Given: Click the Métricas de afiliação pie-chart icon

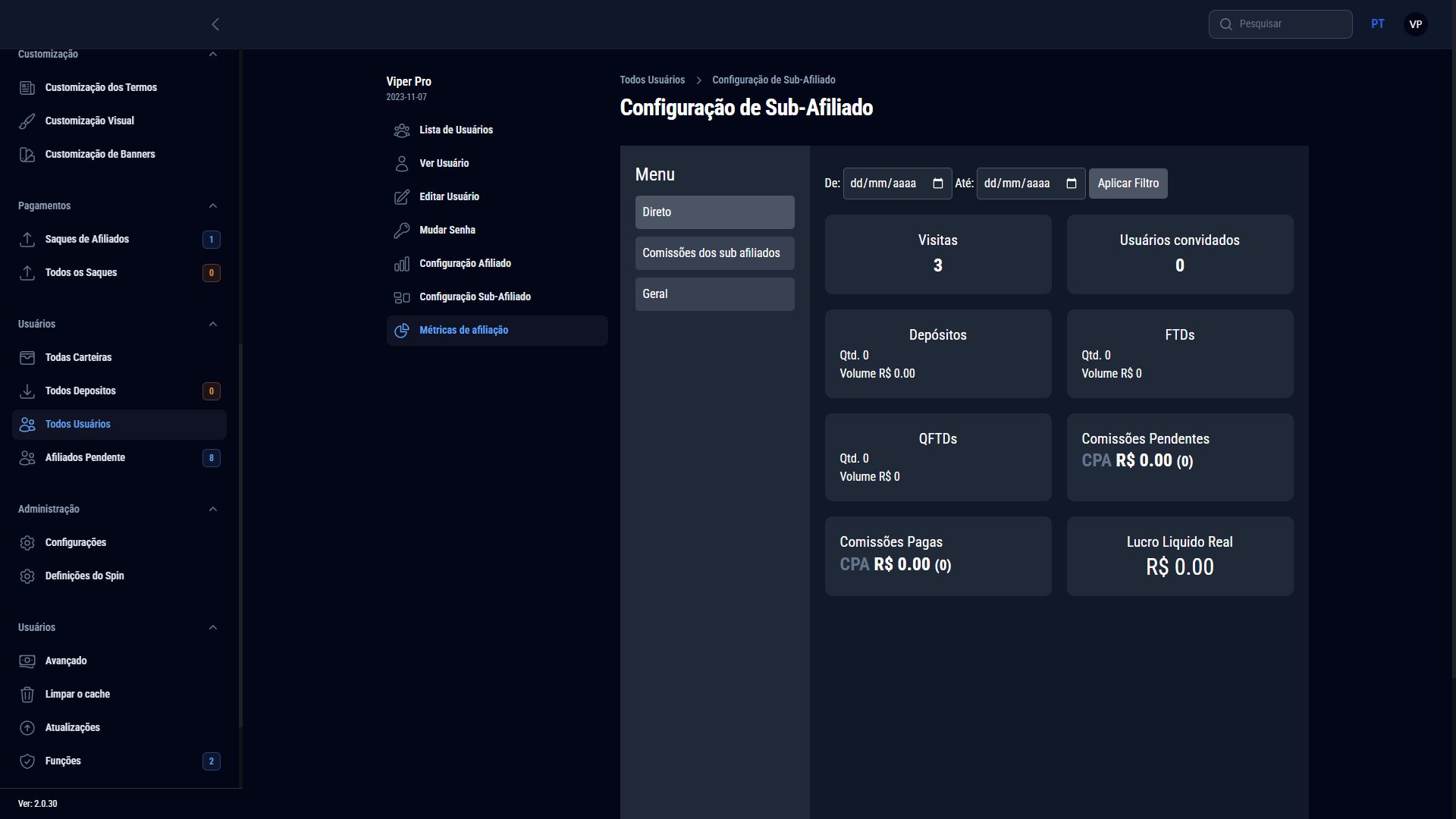Looking at the screenshot, I should (x=402, y=331).
